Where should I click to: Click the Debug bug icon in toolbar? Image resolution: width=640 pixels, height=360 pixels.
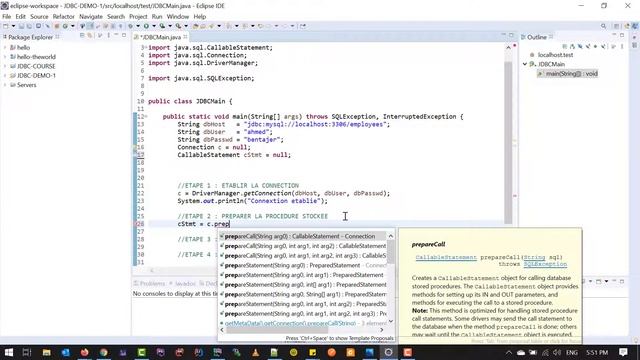coord(131,26)
